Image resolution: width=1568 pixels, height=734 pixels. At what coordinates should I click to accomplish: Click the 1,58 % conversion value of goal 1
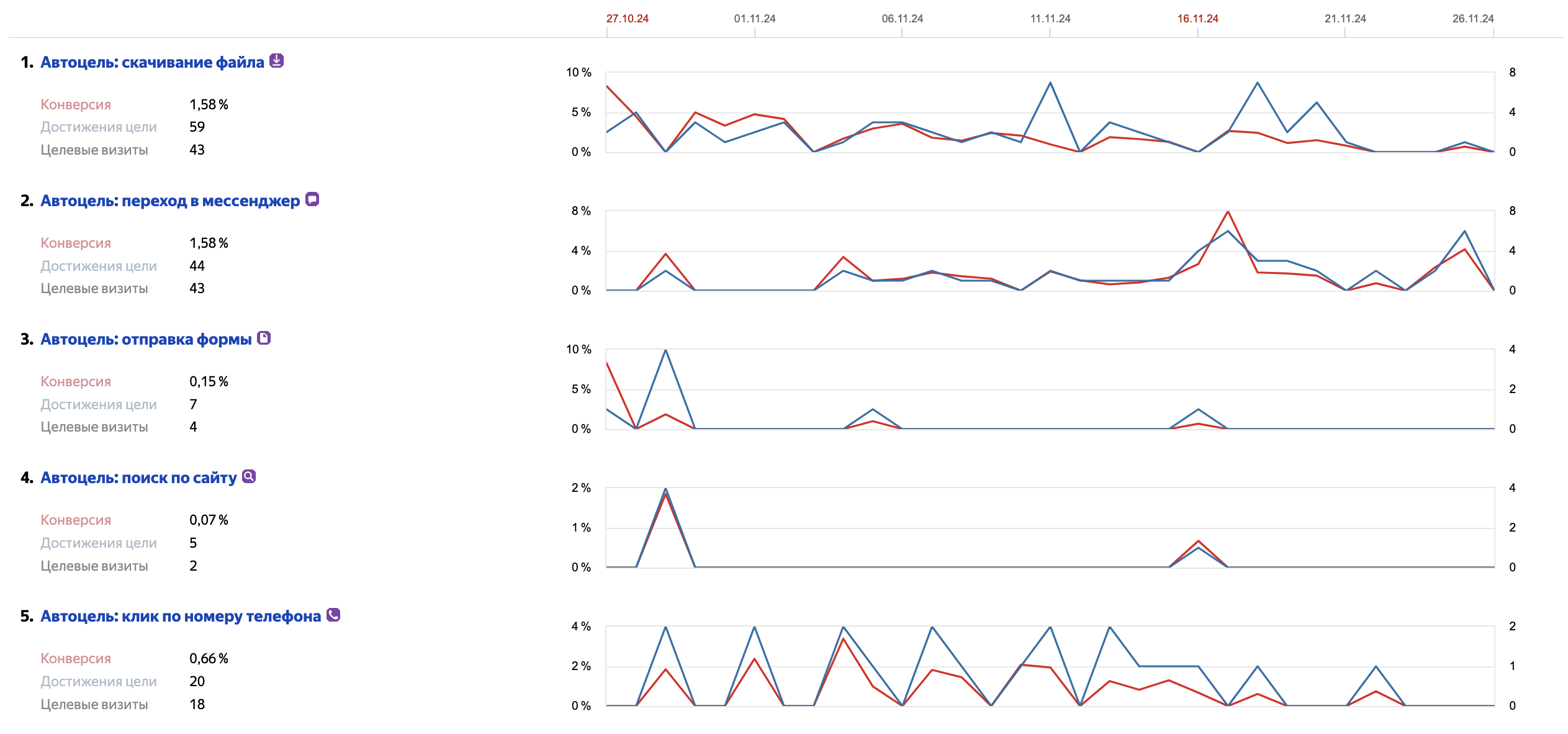(209, 104)
